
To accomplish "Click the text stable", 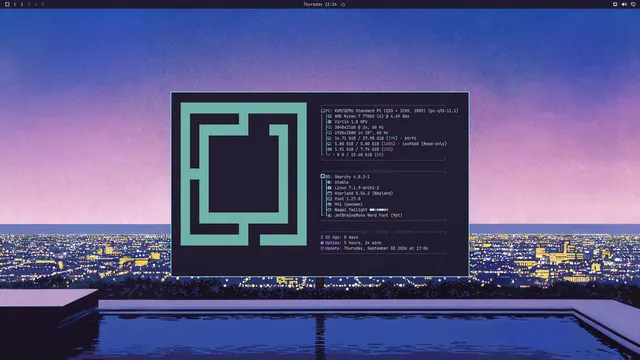I will pyautogui.click(x=341, y=182).
